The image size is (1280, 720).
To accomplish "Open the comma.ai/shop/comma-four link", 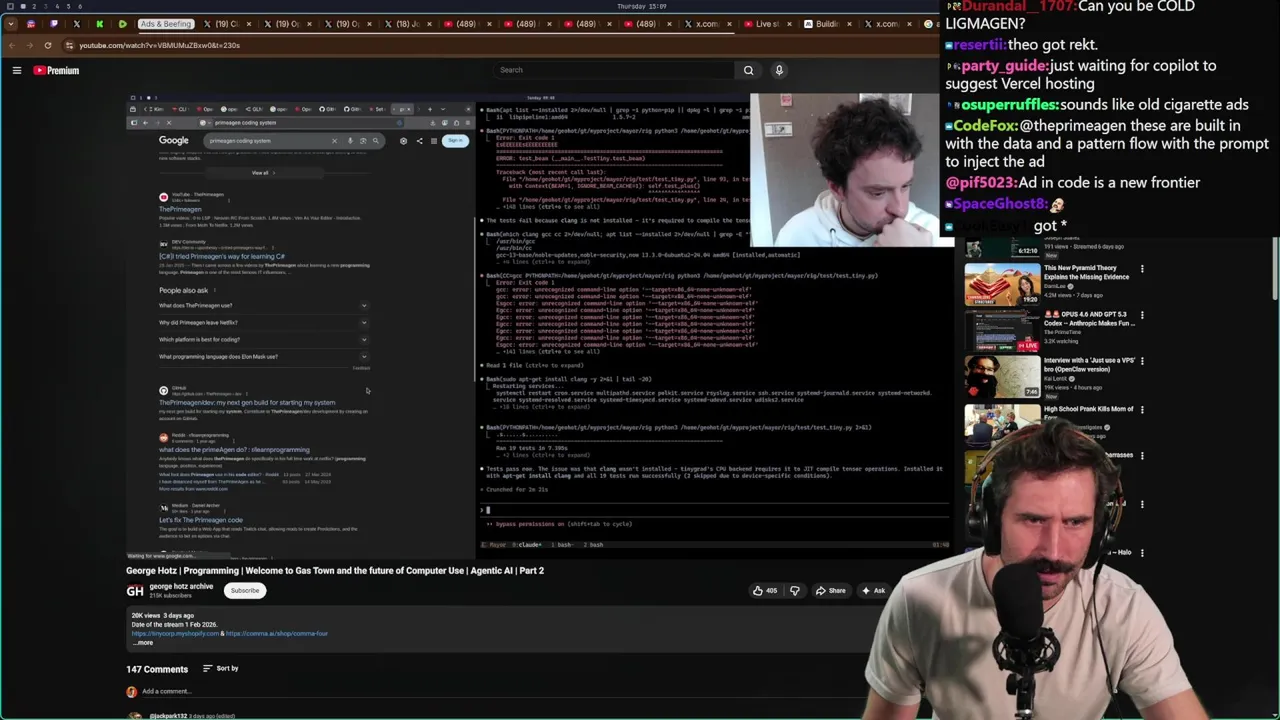I will [x=277, y=633].
